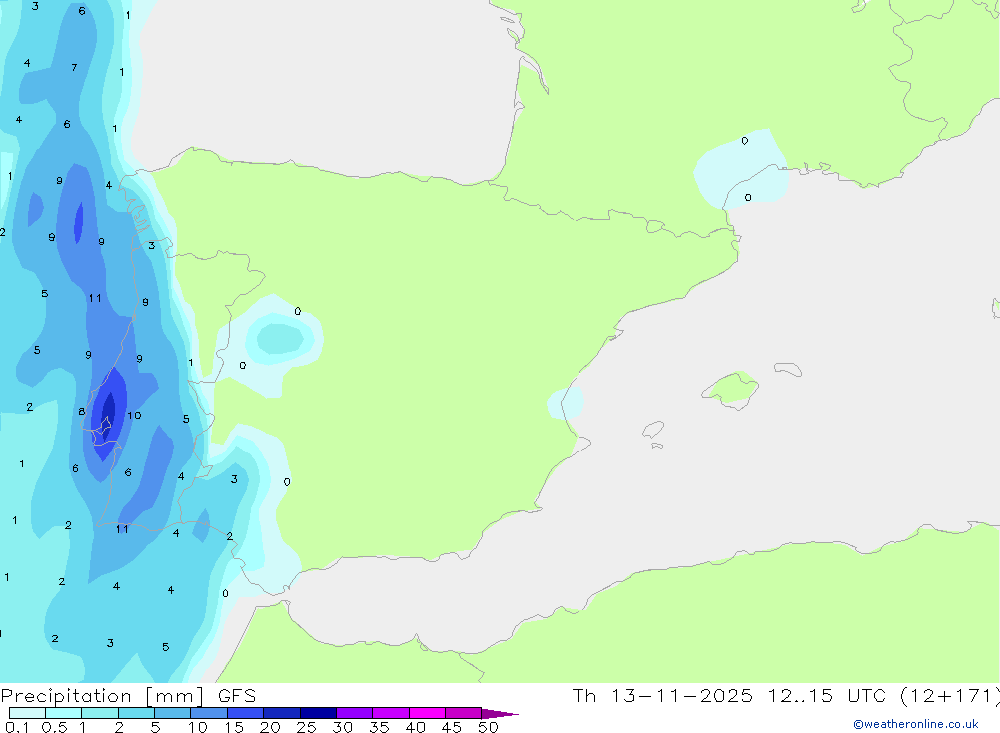This screenshot has height=733, width=1000.
Task: Click the 2–5 mm legend color swatch
Action: tap(136, 713)
